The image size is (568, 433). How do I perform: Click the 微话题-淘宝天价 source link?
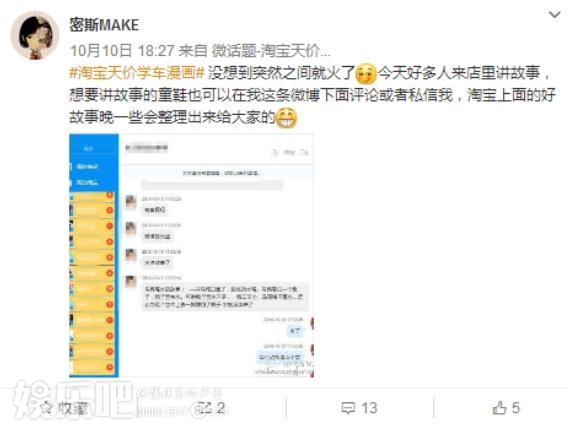click(x=271, y=51)
